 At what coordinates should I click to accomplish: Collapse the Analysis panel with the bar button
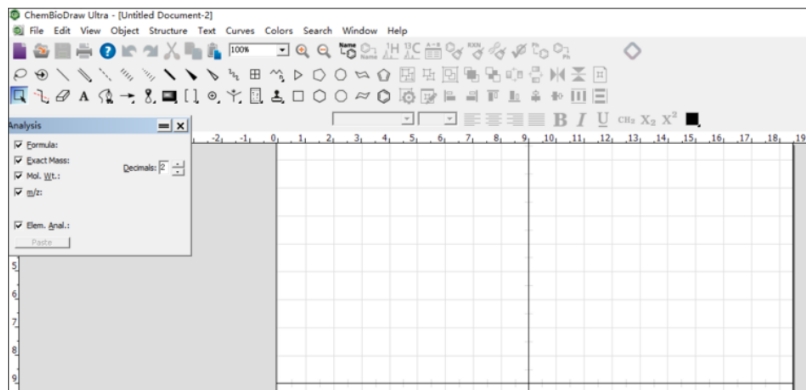pos(164,125)
